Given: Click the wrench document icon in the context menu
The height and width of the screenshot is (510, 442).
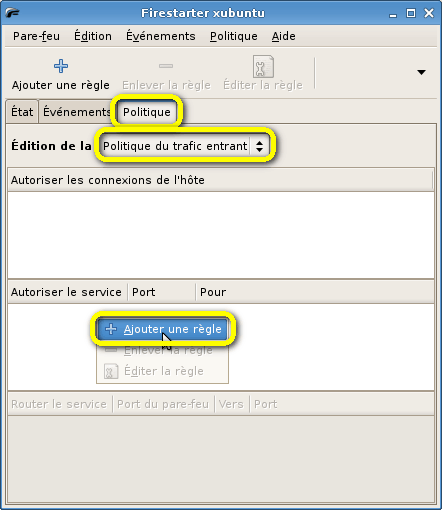Looking at the screenshot, I should [x=111, y=371].
